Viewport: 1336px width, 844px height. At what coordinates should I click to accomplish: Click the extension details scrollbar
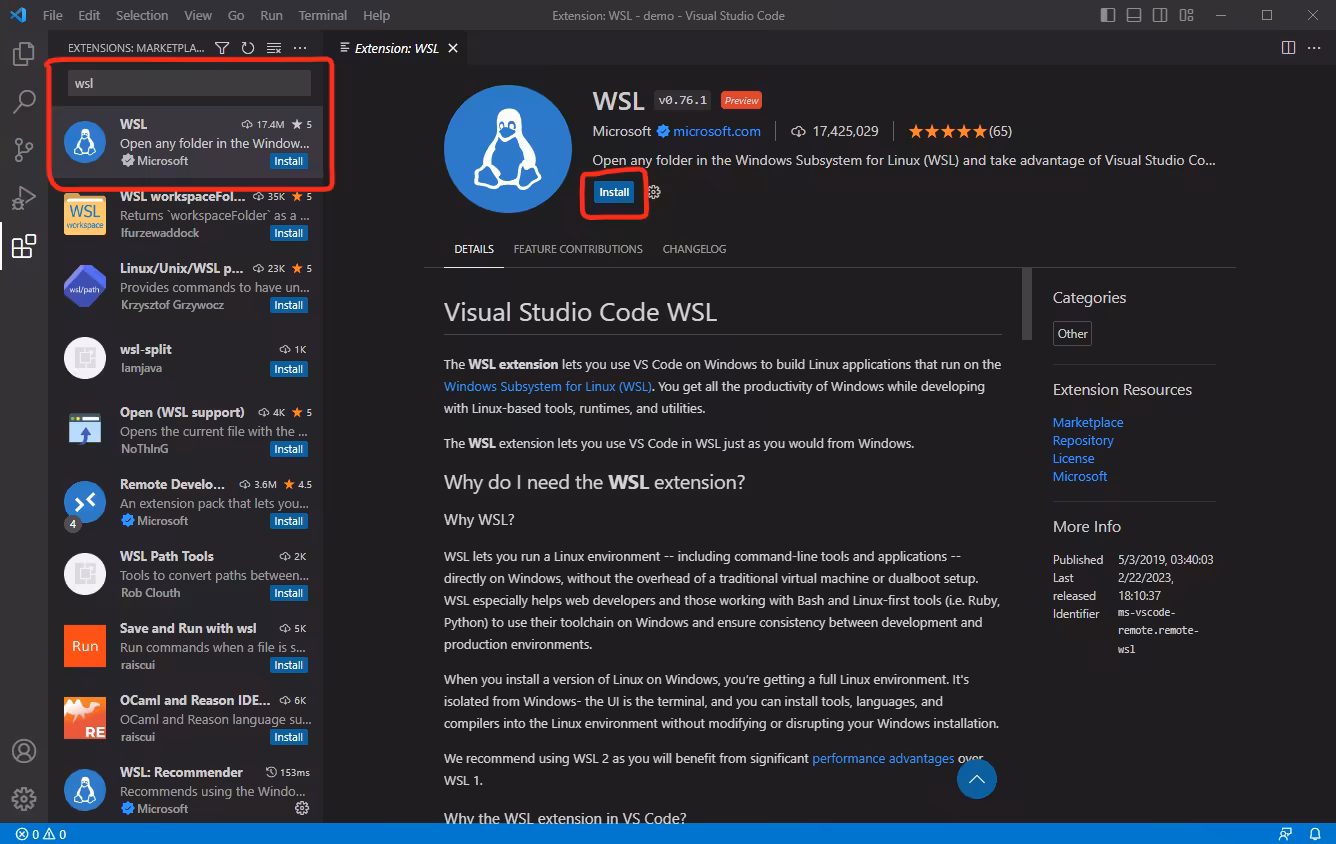point(1026,305)
